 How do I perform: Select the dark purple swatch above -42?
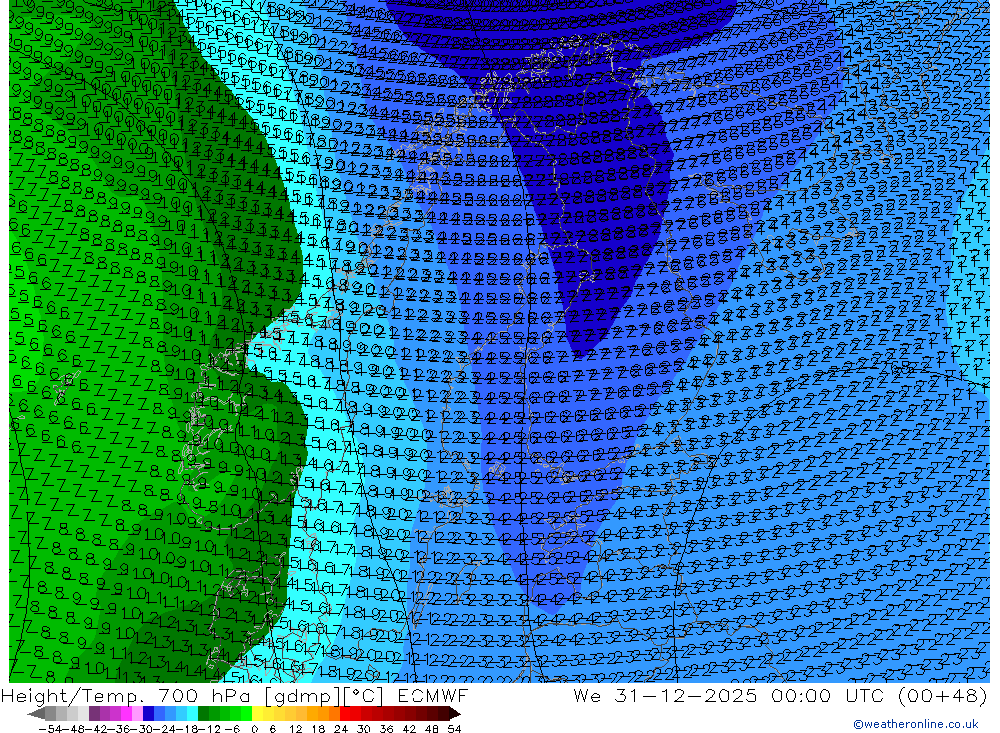coord(94,714)
